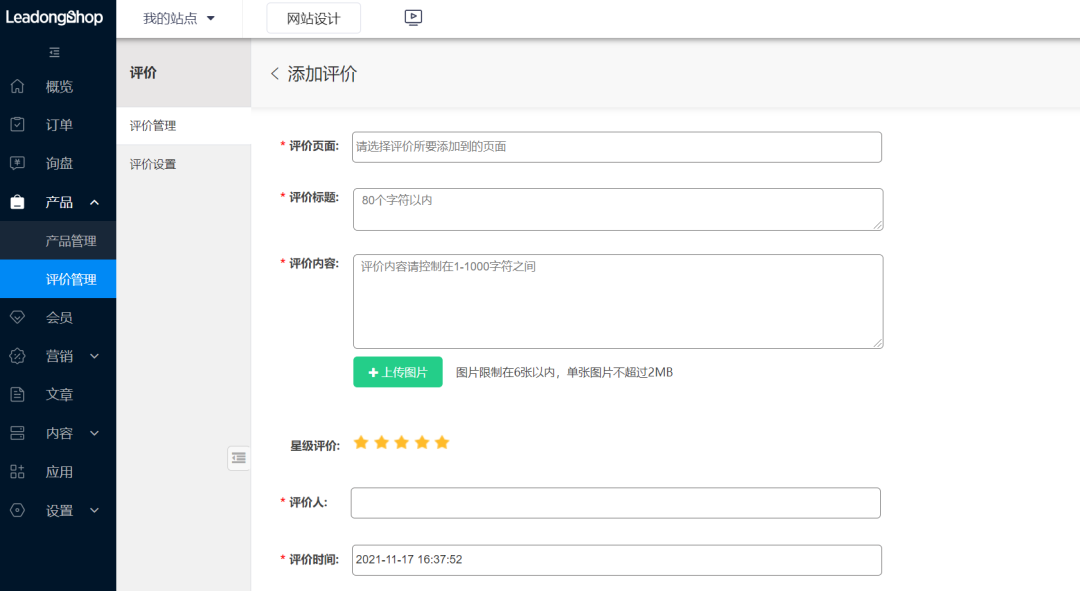Go back using the arrow beside 添加评价
Viewport: 1080px width, 591px height.
click(x=274, y=74)
